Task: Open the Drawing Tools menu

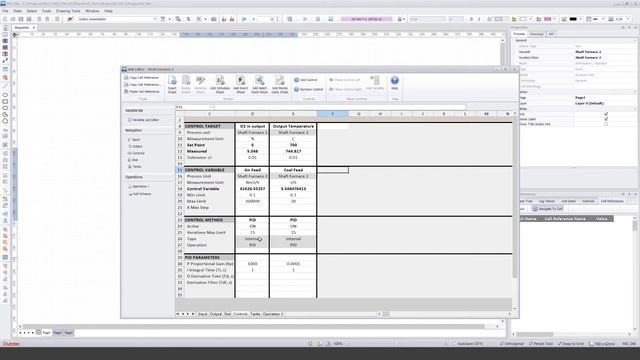Action: (x=68, y=11)
